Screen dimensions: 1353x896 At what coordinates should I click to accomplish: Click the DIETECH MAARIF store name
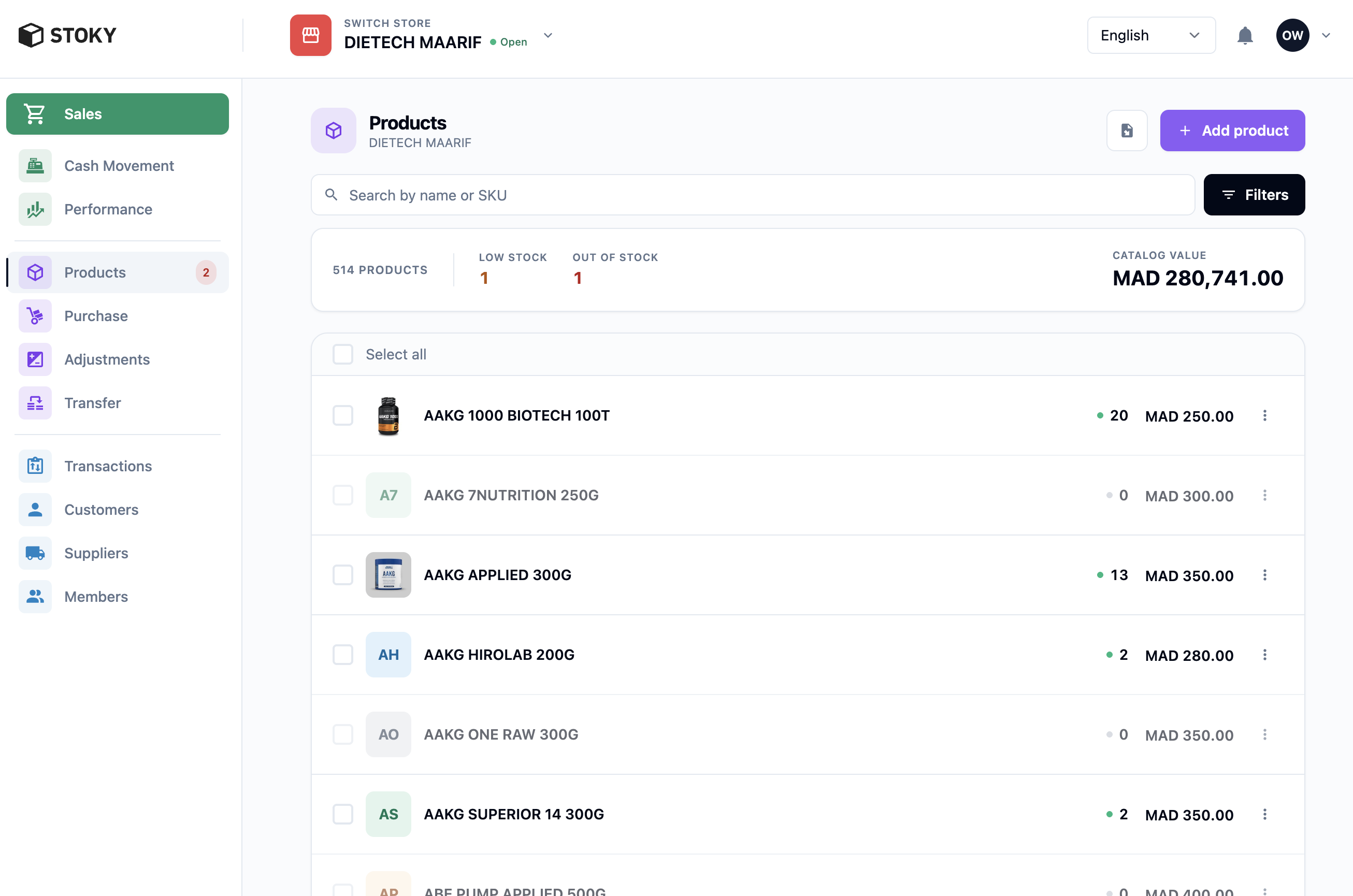tap(412, 42)
